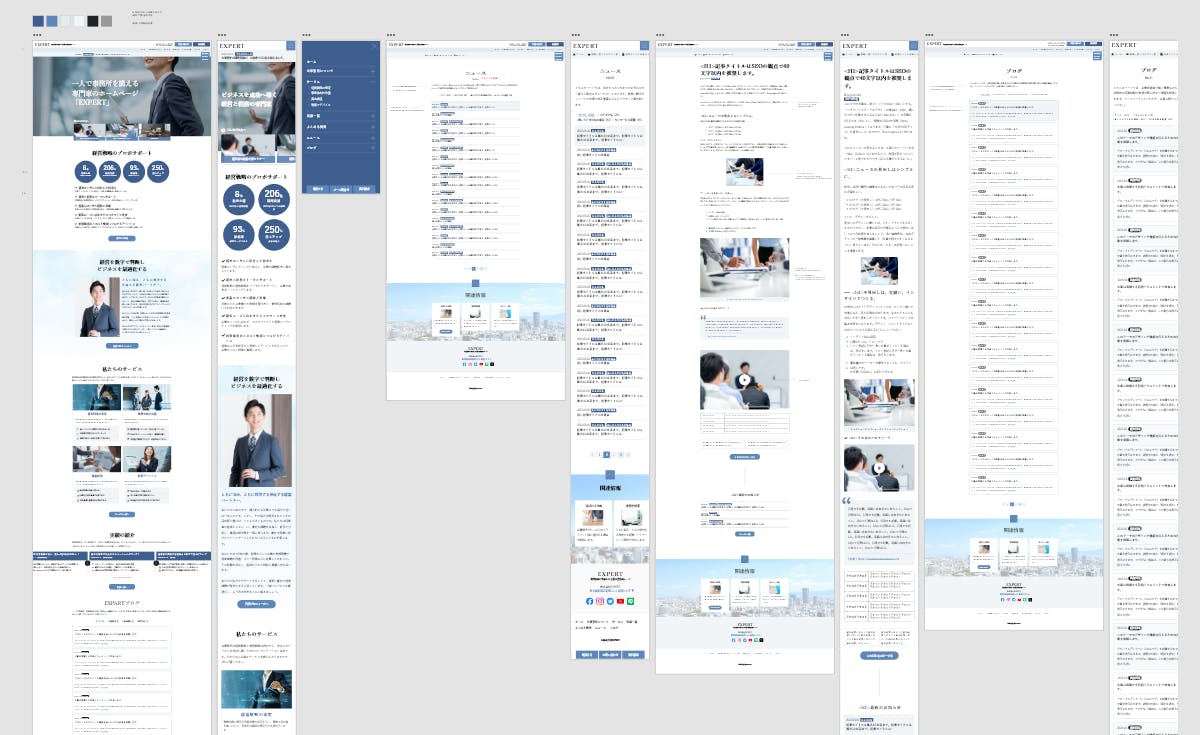Click hamburger menu icon on mobile news artboard

point(644,45)
